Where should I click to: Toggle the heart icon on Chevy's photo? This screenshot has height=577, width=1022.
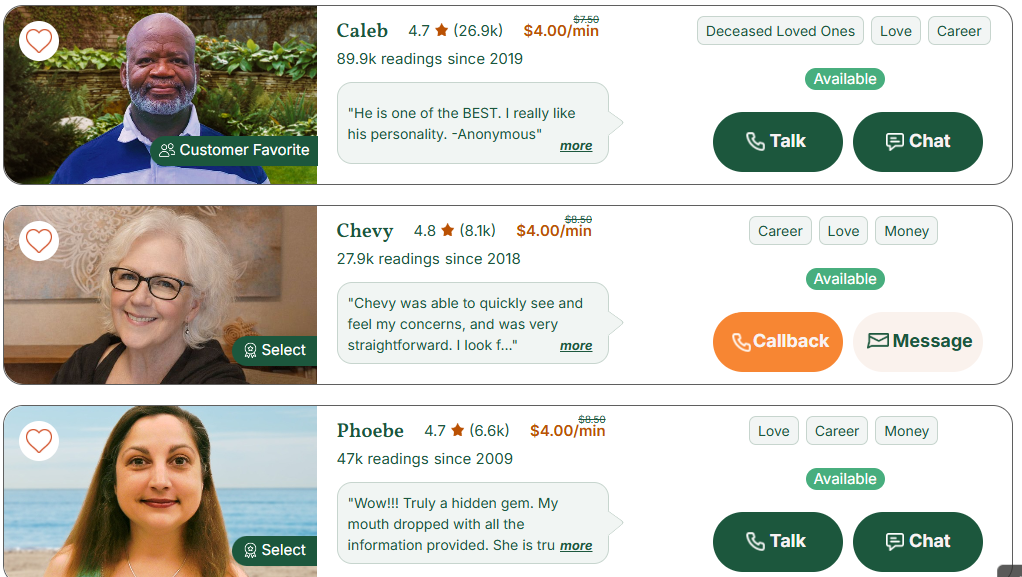(39, 241)
